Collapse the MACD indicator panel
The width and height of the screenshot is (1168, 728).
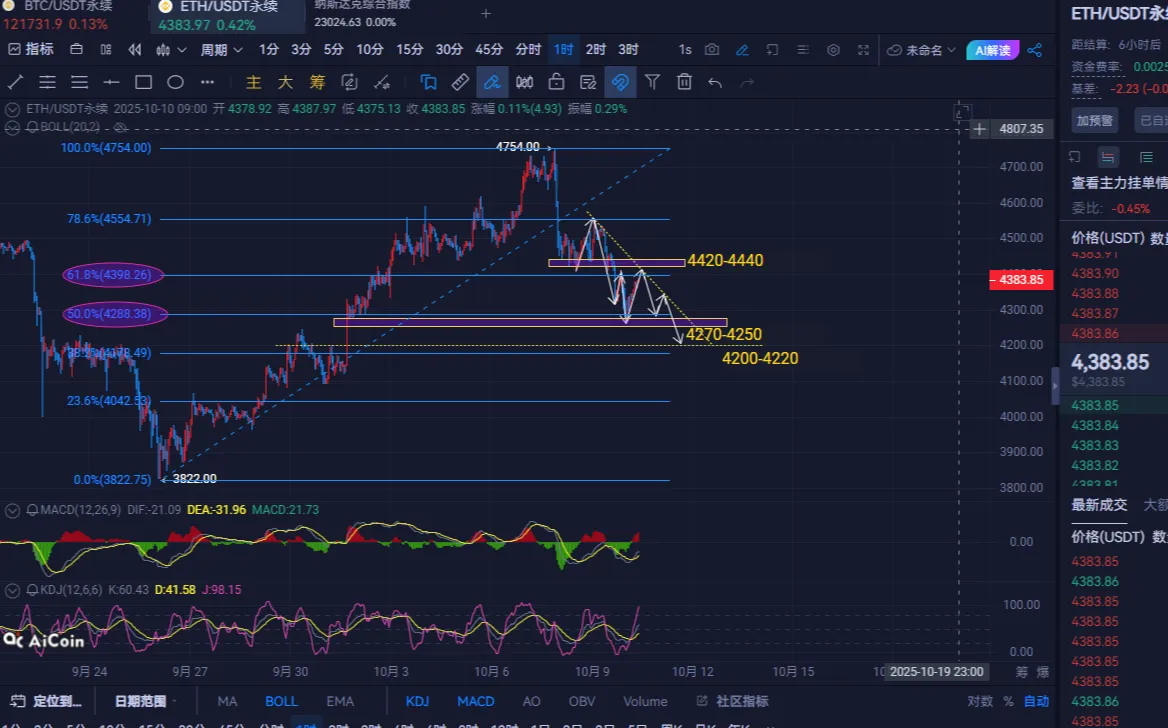pyautogui.click(x=12, y=510)
